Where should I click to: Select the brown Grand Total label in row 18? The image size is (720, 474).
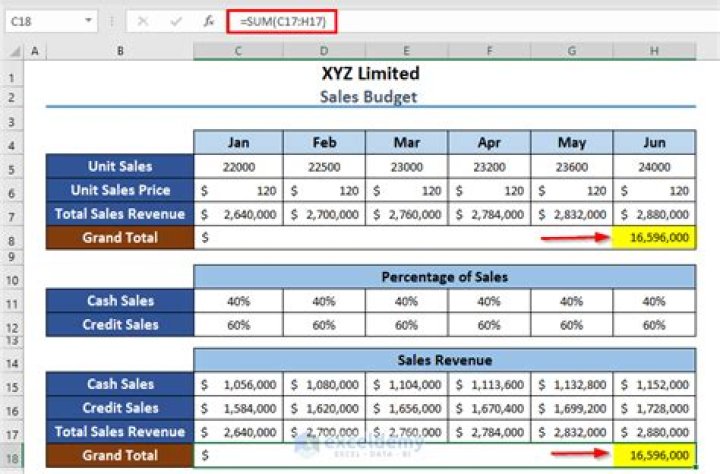pos(120,455)
